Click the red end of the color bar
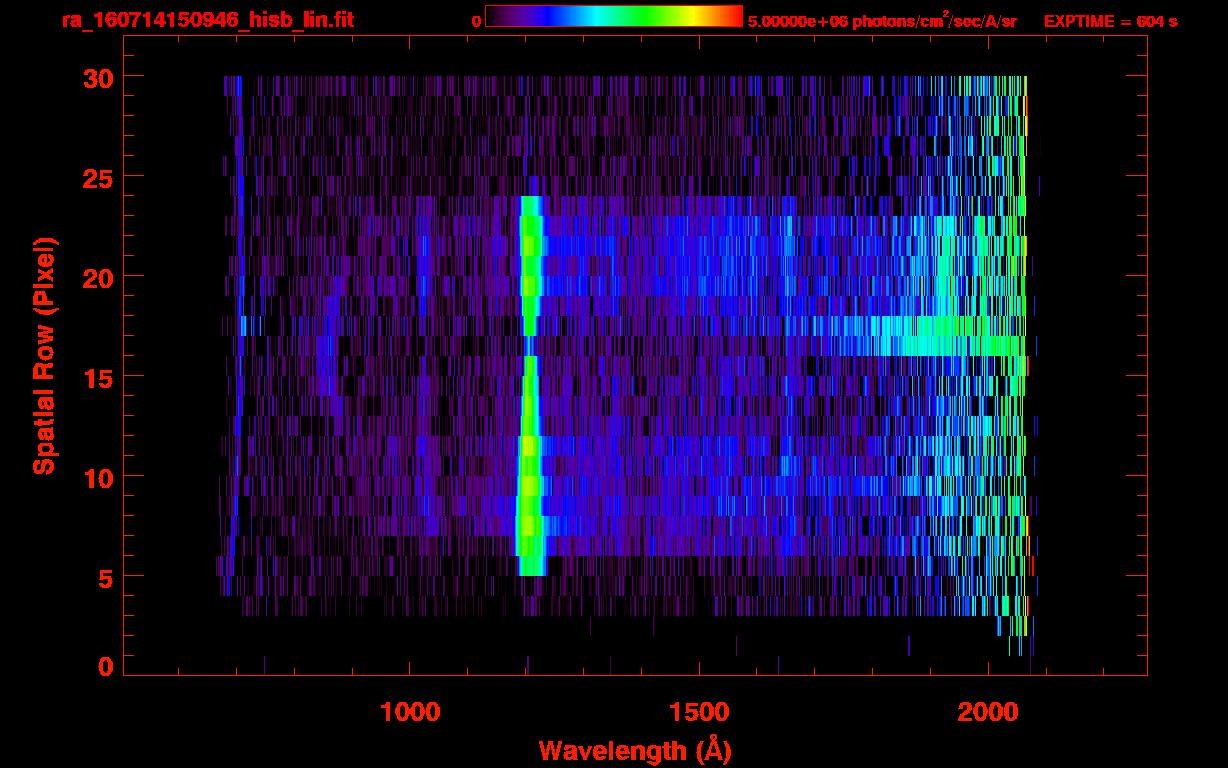The image size is (1228, 768). click(x=735, y=17)
